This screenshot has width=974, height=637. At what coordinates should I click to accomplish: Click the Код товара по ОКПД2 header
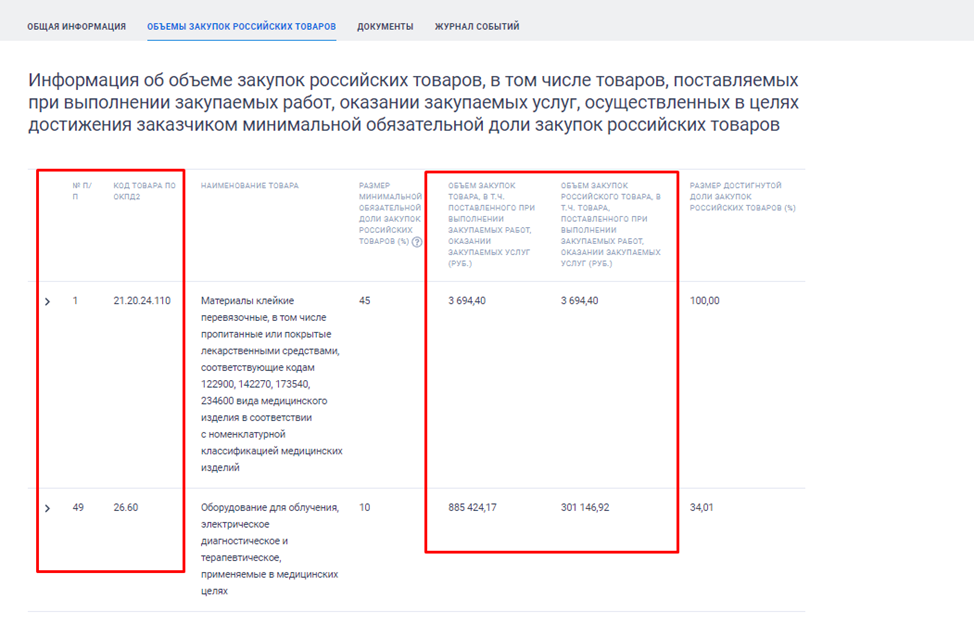pos(144,191)
